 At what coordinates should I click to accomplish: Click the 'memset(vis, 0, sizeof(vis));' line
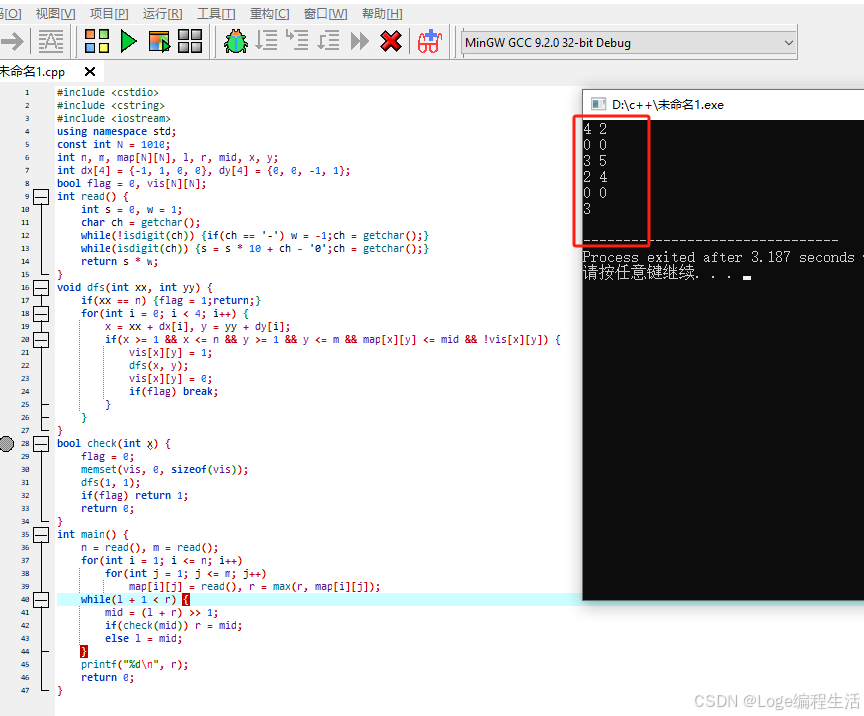point(165,470)
